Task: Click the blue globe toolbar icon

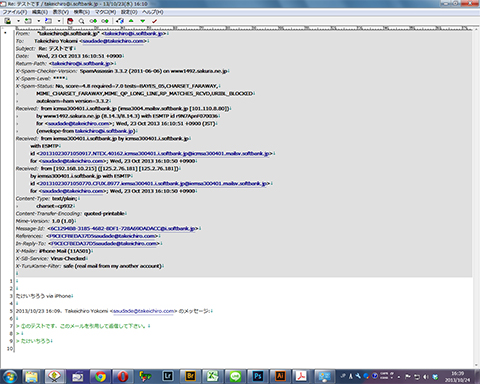Action: pyautogui.click(x=120, y=21)
